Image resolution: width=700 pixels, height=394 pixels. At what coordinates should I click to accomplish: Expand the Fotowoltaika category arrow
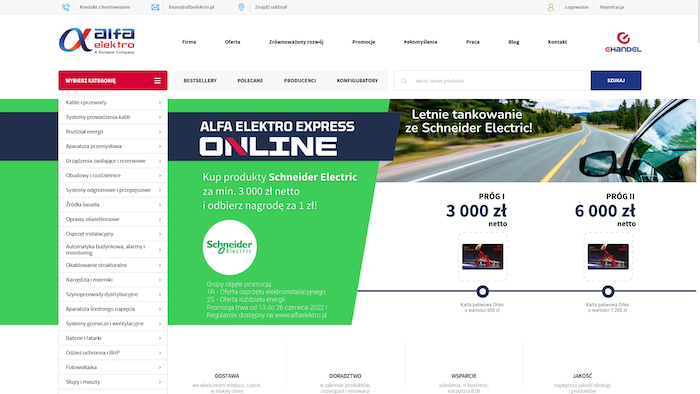pyautogui.click(x=160, y=368)
